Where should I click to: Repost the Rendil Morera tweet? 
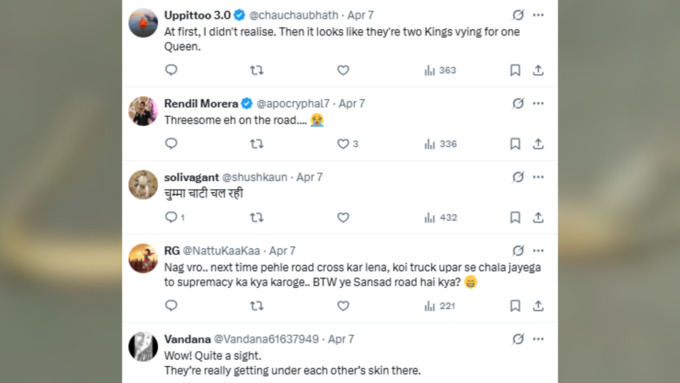(257, 144)
